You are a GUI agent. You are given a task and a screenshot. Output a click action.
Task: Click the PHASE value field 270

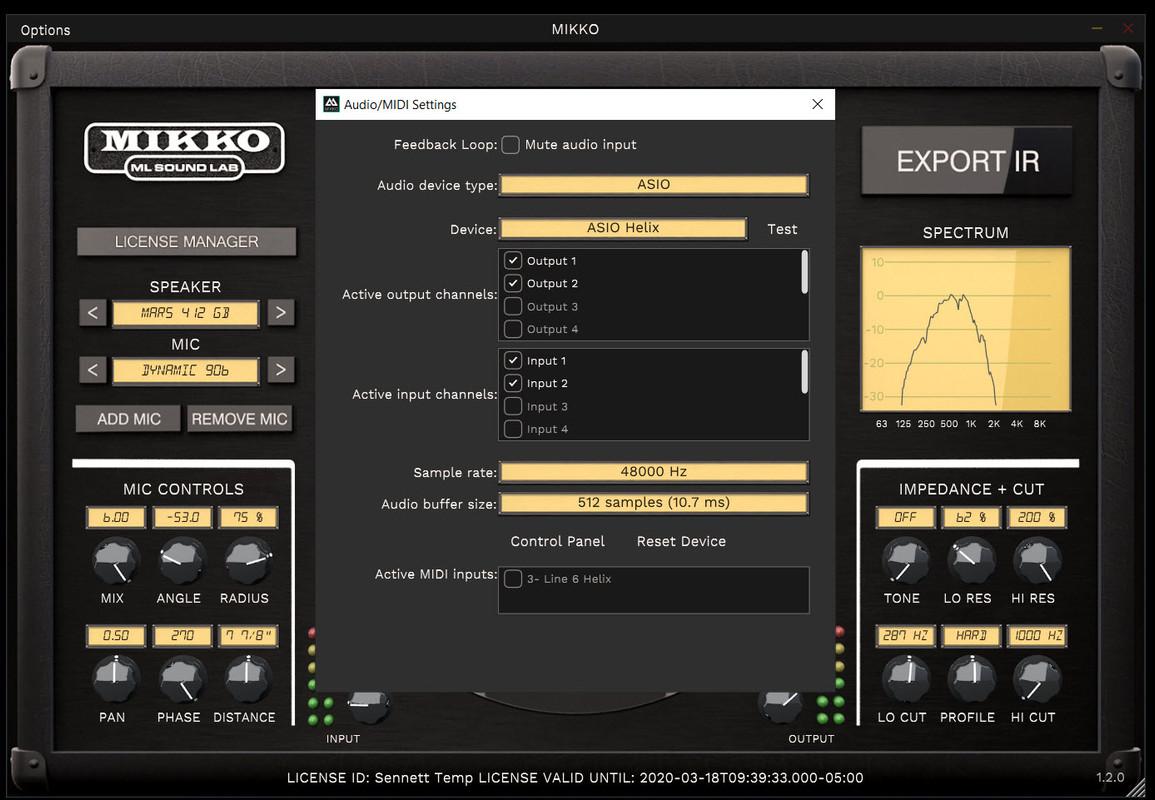[182, 635]
